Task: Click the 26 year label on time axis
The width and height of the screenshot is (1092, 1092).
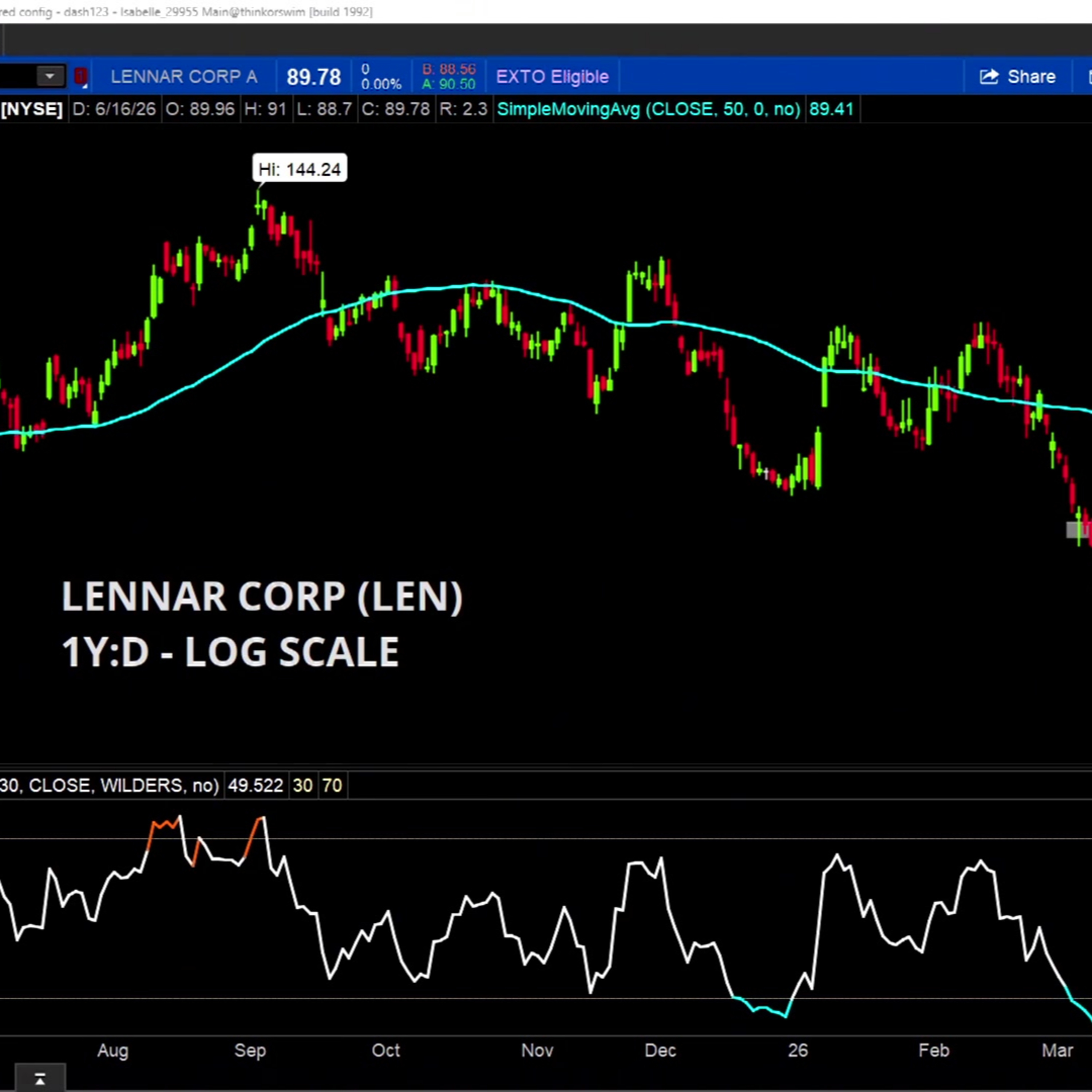Action: 798,1050
